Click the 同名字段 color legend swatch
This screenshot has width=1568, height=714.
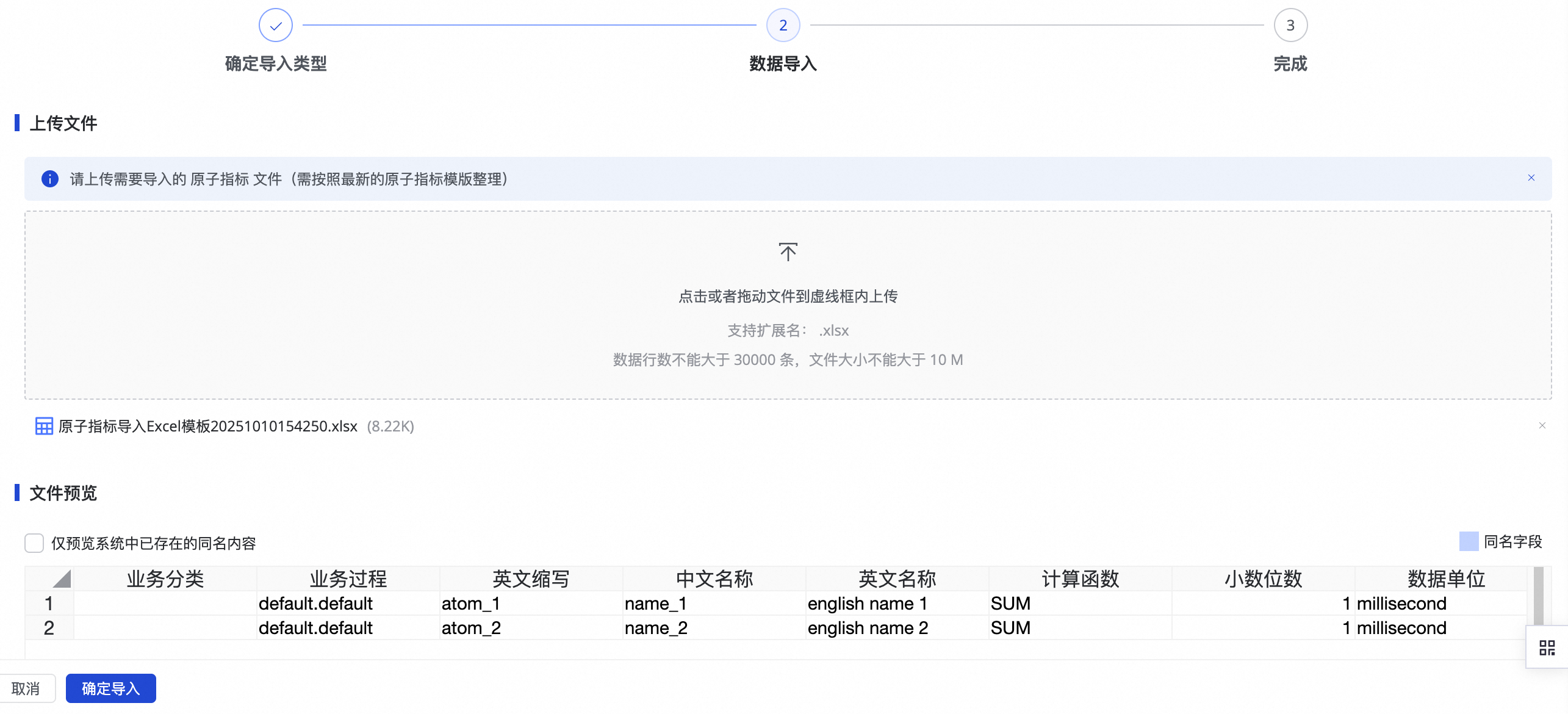point(1470,541)
